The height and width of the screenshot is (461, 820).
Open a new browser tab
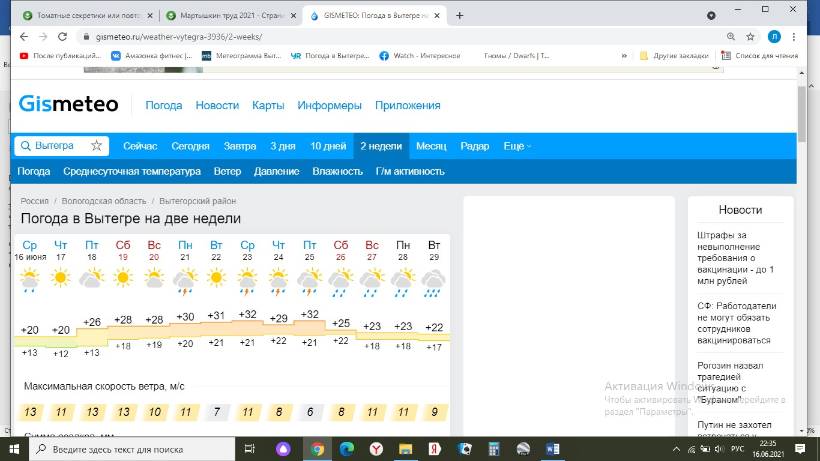tap(459, 16)
